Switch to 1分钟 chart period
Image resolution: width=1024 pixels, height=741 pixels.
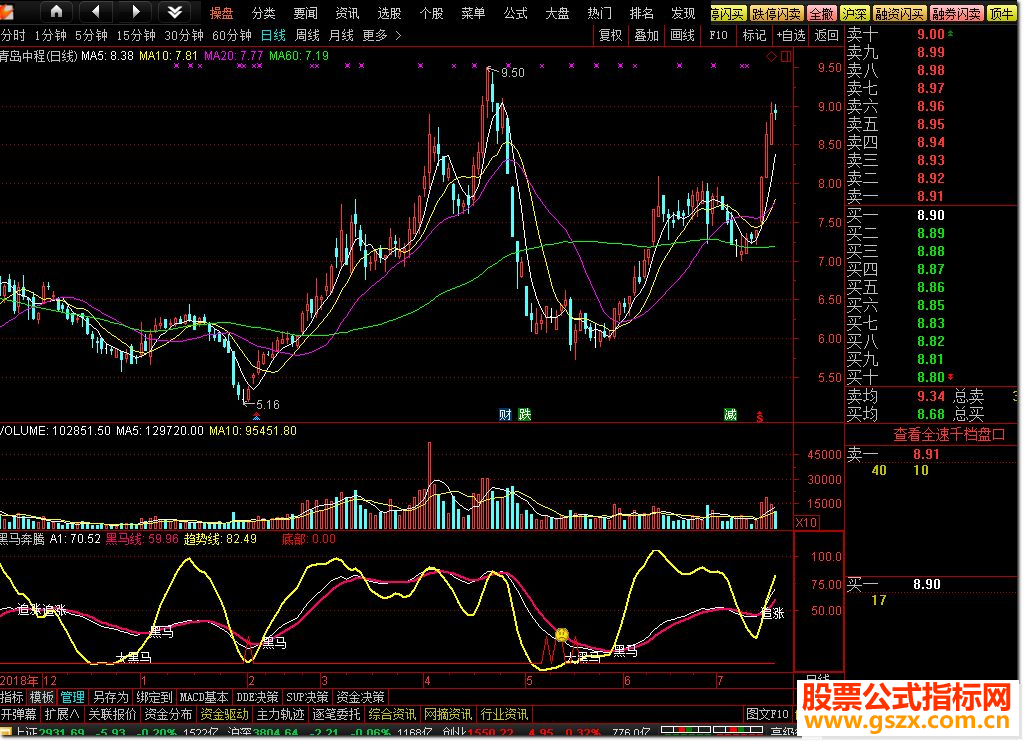point(50,35)
